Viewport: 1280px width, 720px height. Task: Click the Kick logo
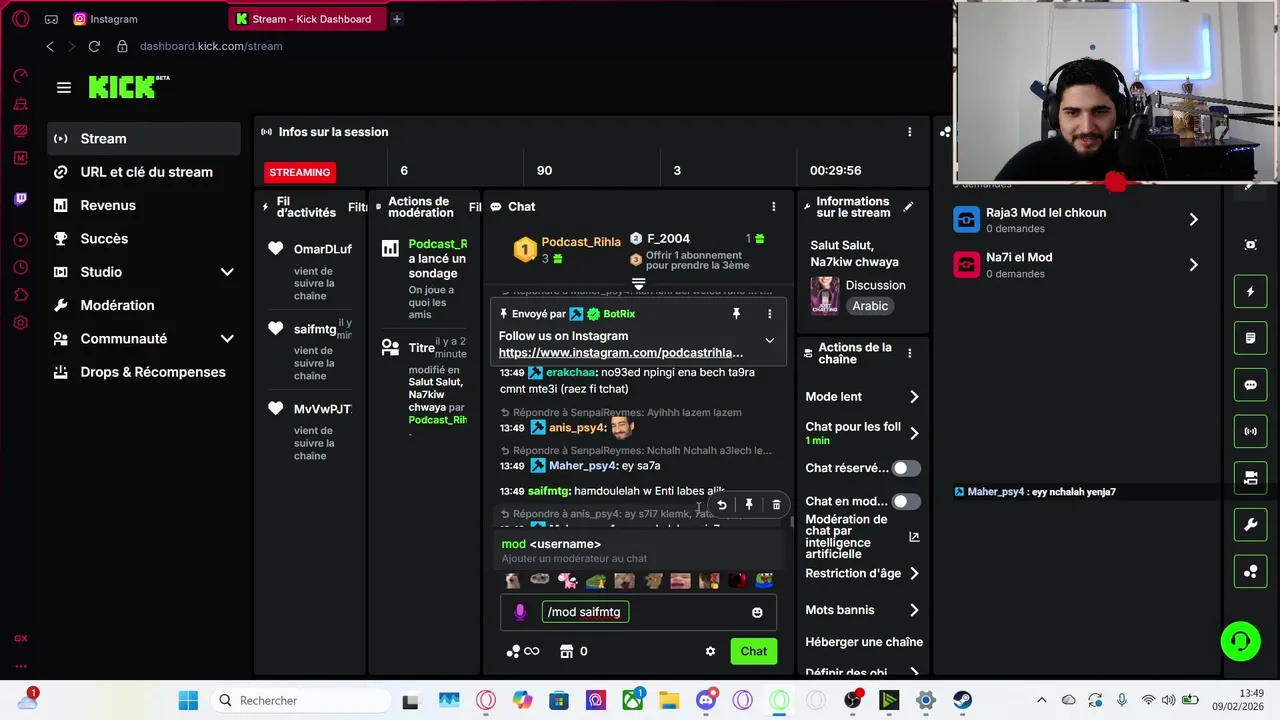coord(129,87)
